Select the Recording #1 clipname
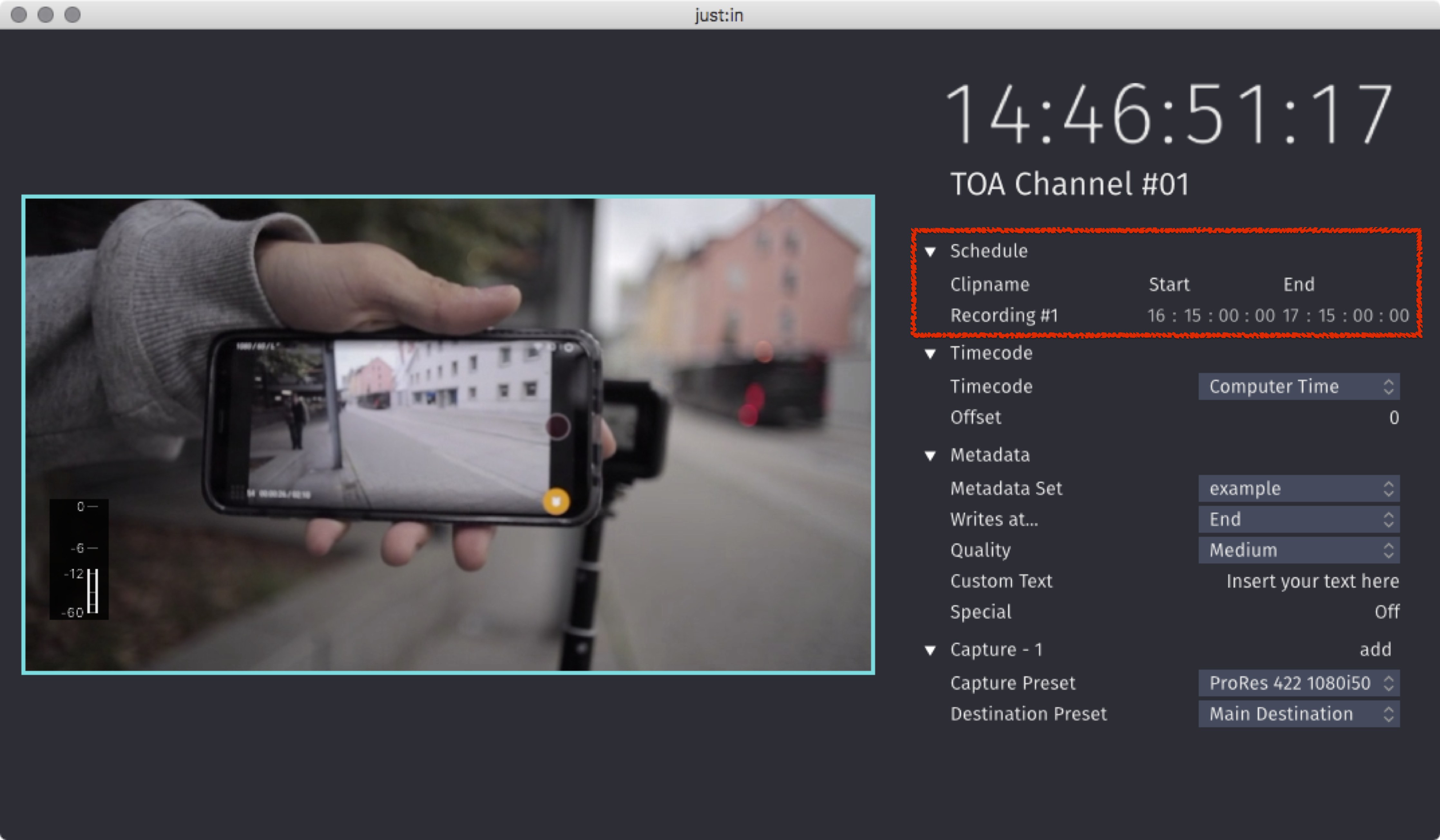 1004,315
